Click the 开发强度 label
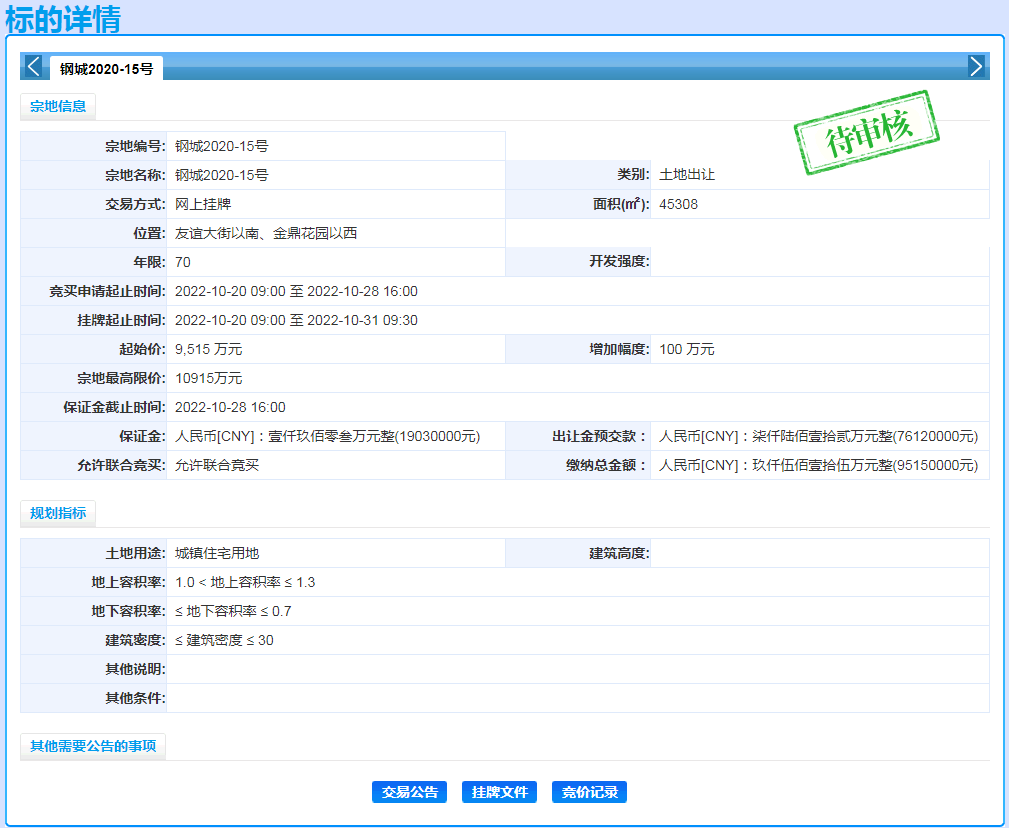Image resolution: width=1009 pixels, height=828 pixels. 619,261
